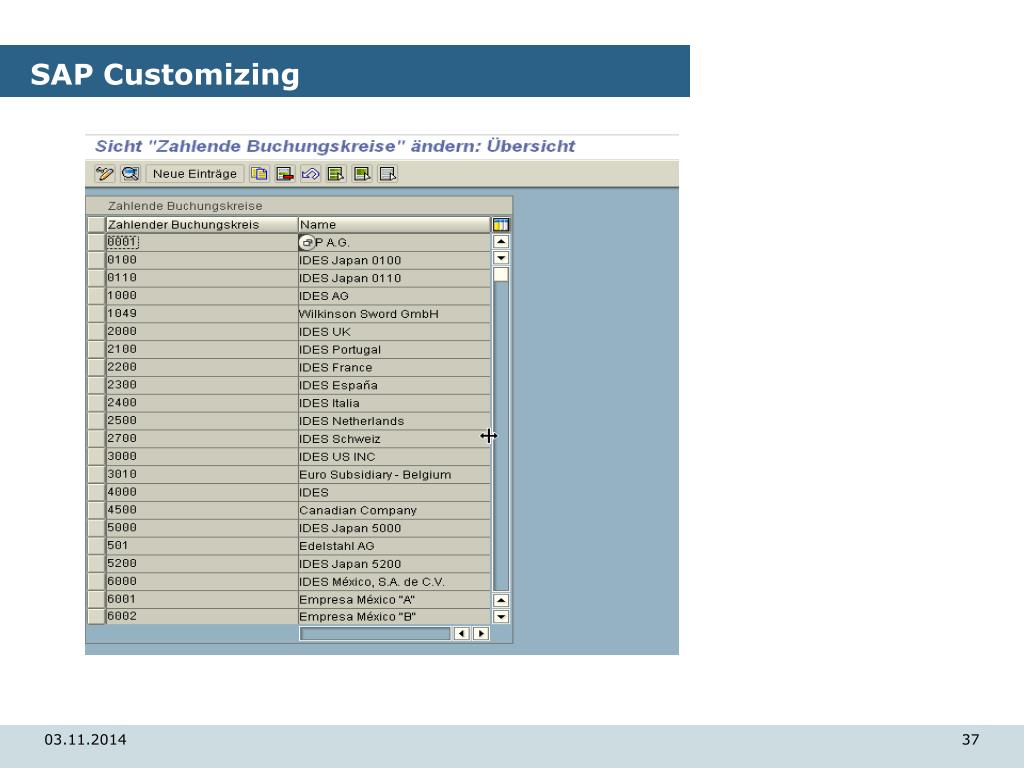Click the name cell Edelstahl AG

coord(394,546)
